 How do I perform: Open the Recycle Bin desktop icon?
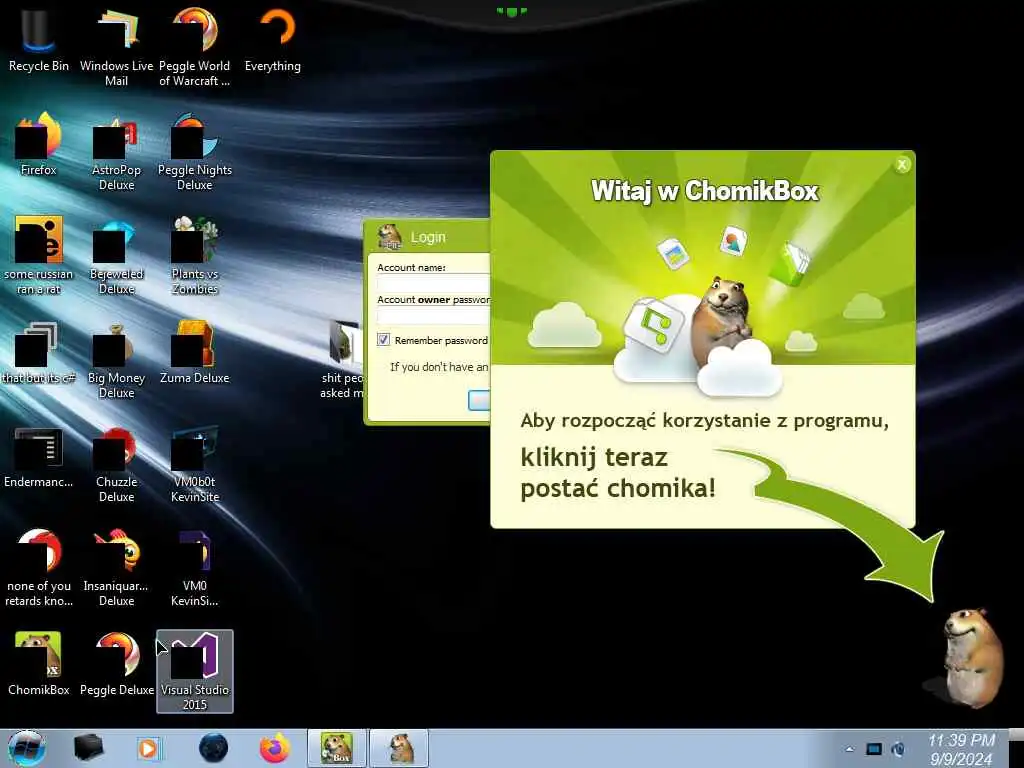[x=38, y=39]
